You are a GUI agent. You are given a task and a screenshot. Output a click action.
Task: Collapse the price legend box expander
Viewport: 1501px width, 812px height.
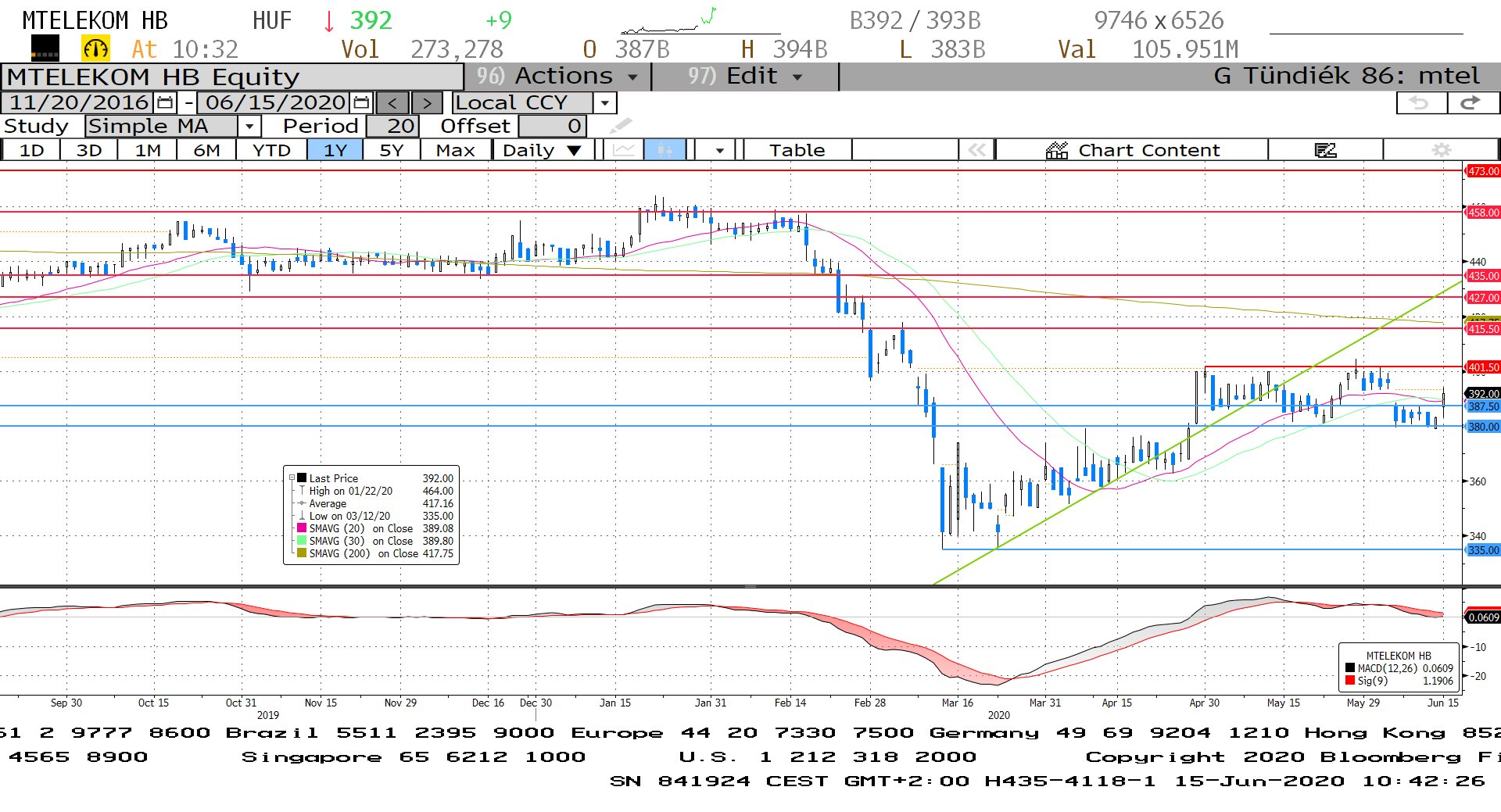click(292, 478)
